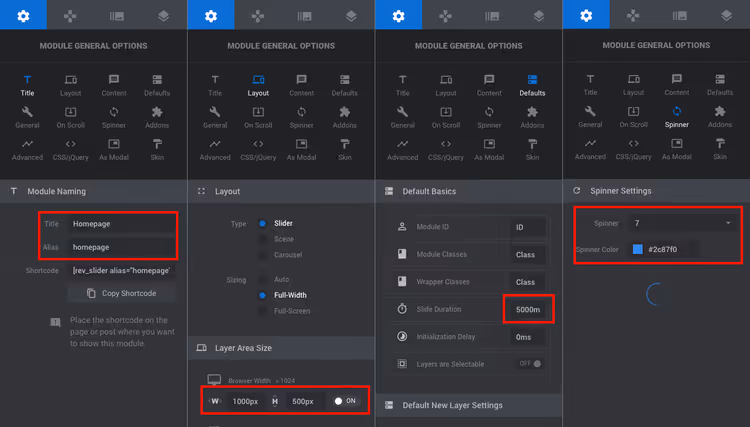Switch to layers tab above Spinner Settings panel
The width and height of the screenshot is (750, 427).
point(727,15)
